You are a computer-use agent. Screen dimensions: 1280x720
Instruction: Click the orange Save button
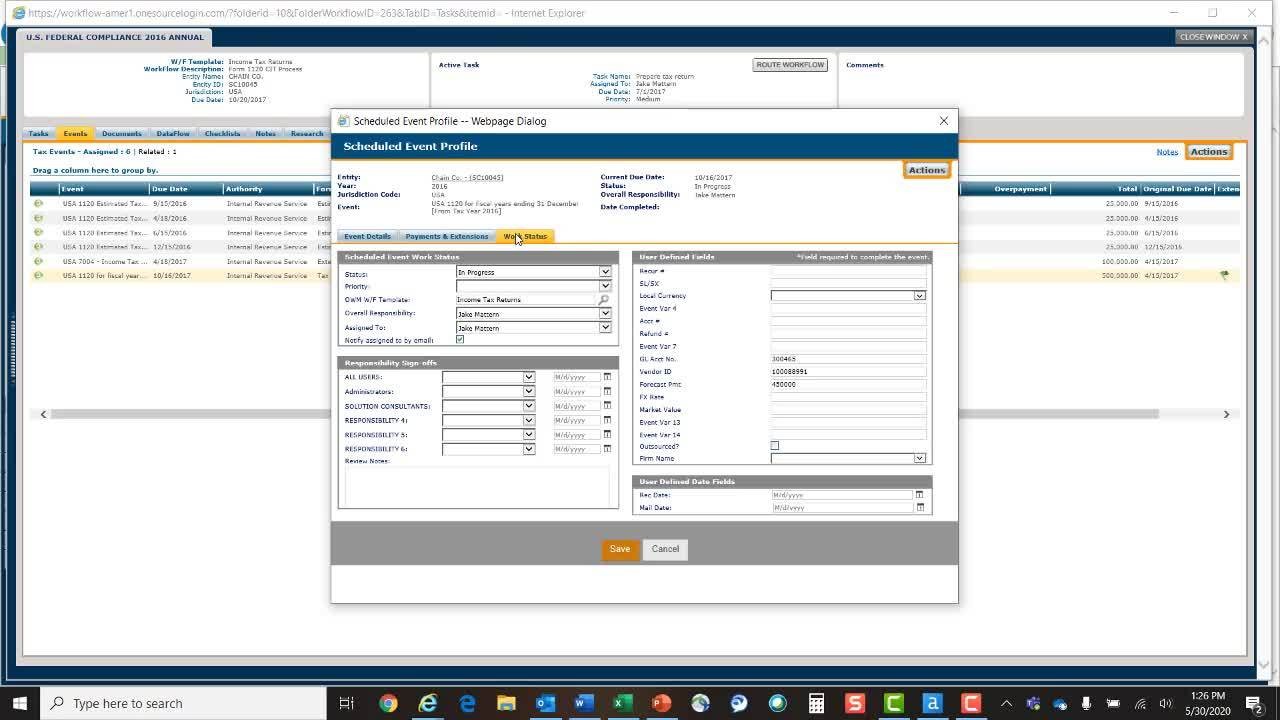pyautogui.click(x=619, y=549)
